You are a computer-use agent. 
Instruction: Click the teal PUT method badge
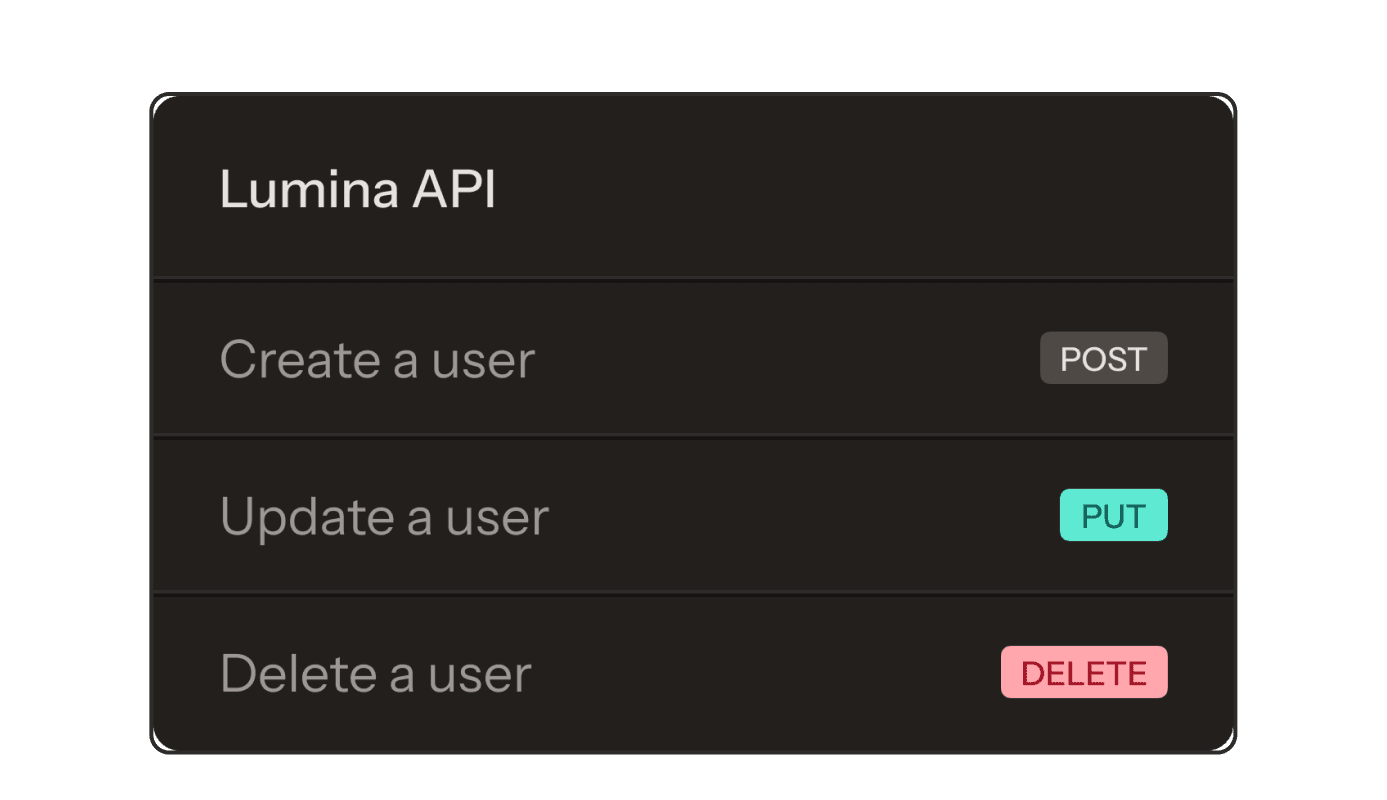[x=1113, y=516]
